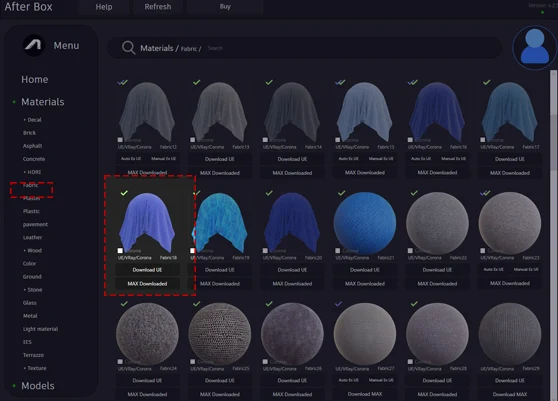Tick the checkbox on Fabric18 card
This screenshot has height=401, width=558.
(x=120, y=250)
